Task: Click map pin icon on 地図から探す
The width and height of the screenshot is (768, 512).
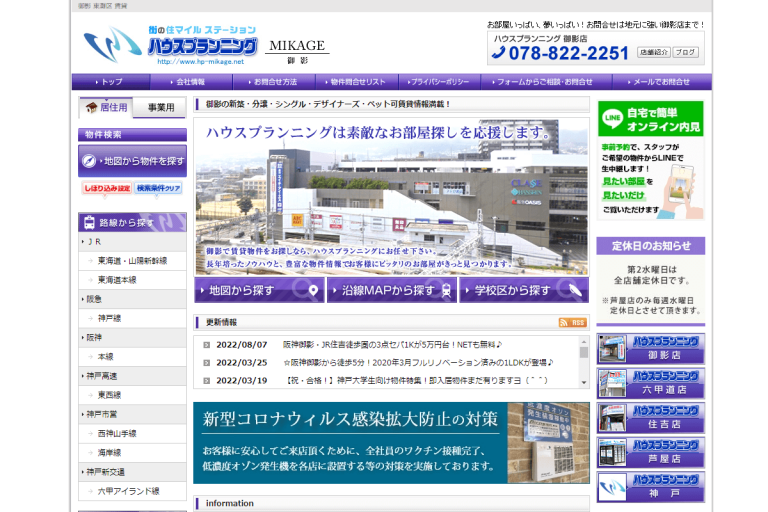Action: pos(313,291)
